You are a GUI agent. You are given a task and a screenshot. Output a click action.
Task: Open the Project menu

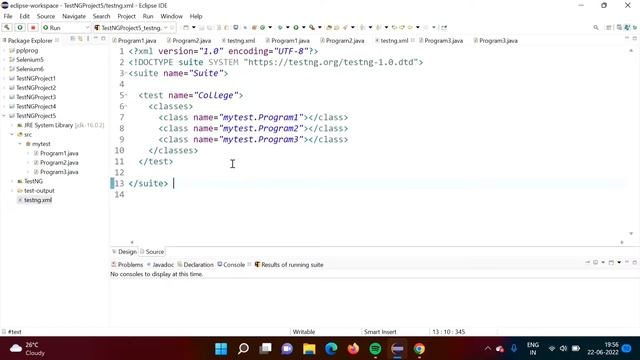127,16
